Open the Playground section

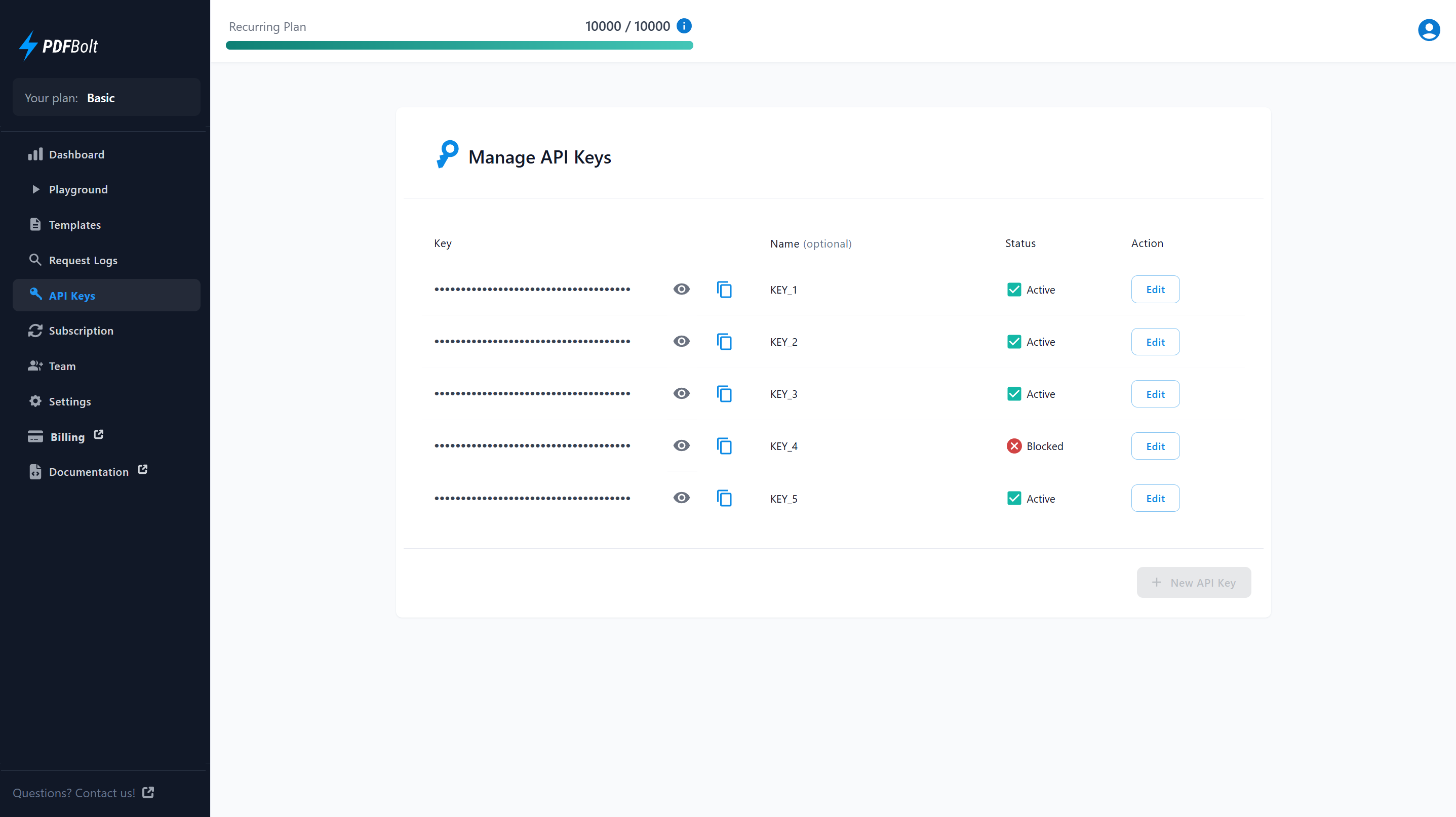tap(78, 190)
